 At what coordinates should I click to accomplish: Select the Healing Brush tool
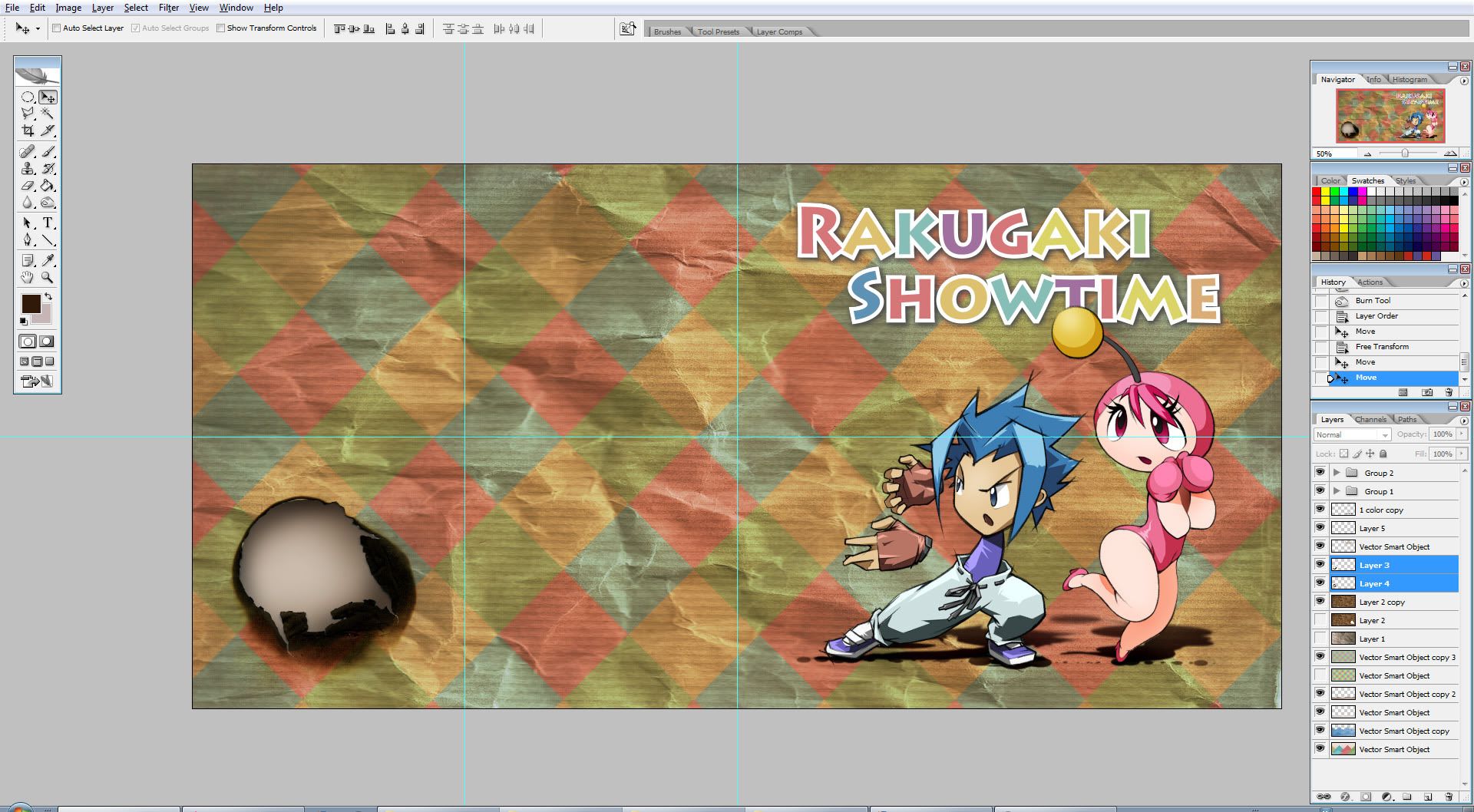tap(28, 152)
